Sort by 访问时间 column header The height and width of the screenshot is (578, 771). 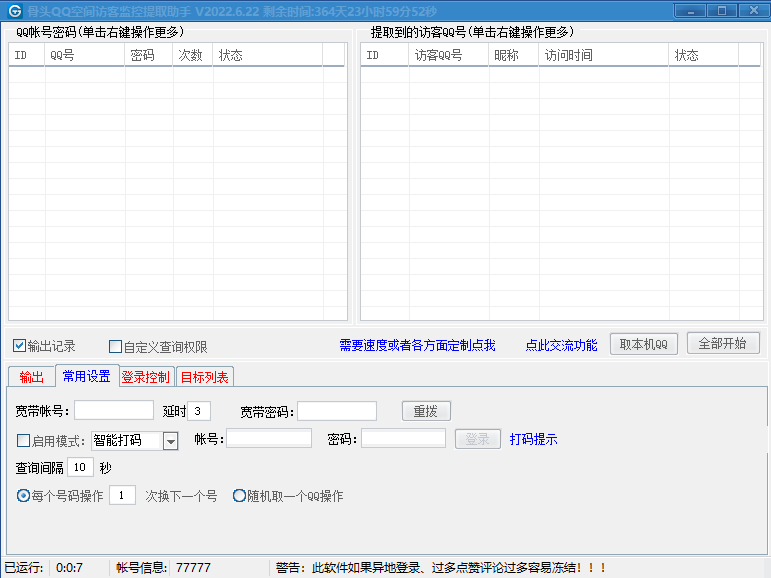(x=602, y=55)
